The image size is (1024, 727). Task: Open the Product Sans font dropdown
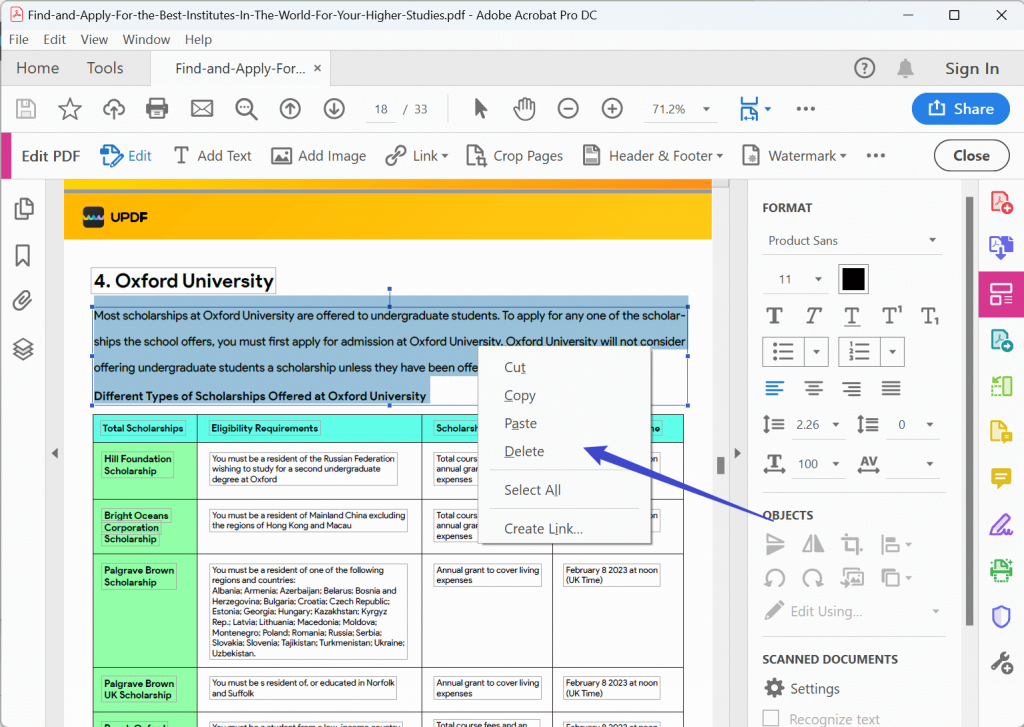click(x=851, y=240)
